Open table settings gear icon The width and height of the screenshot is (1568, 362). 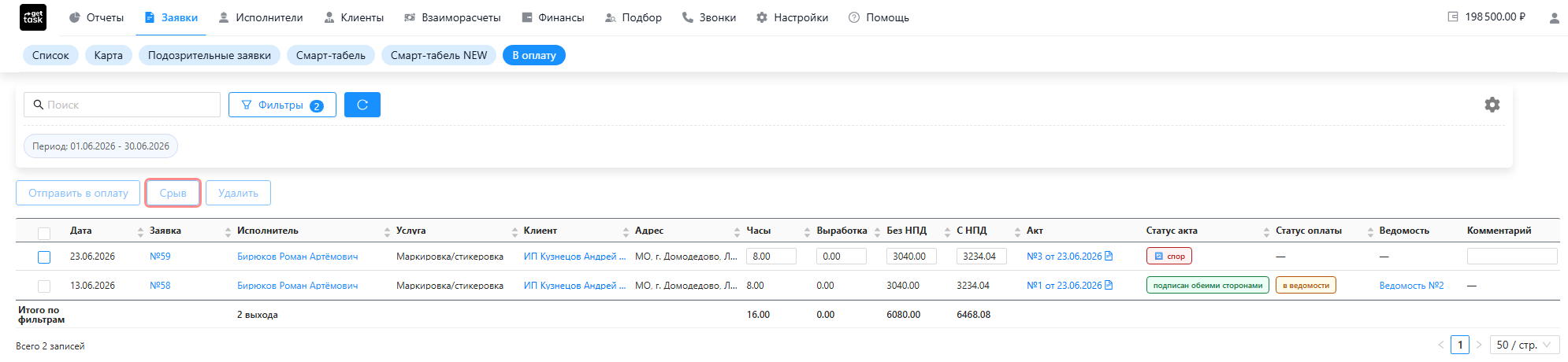coord(1492,105)
